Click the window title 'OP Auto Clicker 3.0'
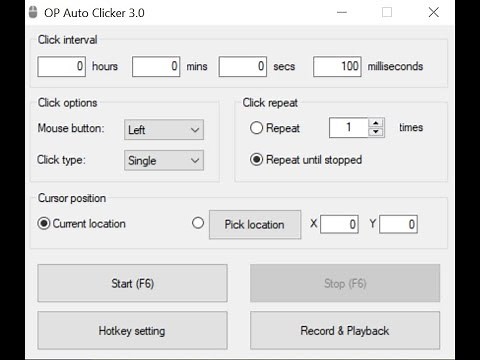The height and width of the screenshot is (360, 480). pos(94,13)
